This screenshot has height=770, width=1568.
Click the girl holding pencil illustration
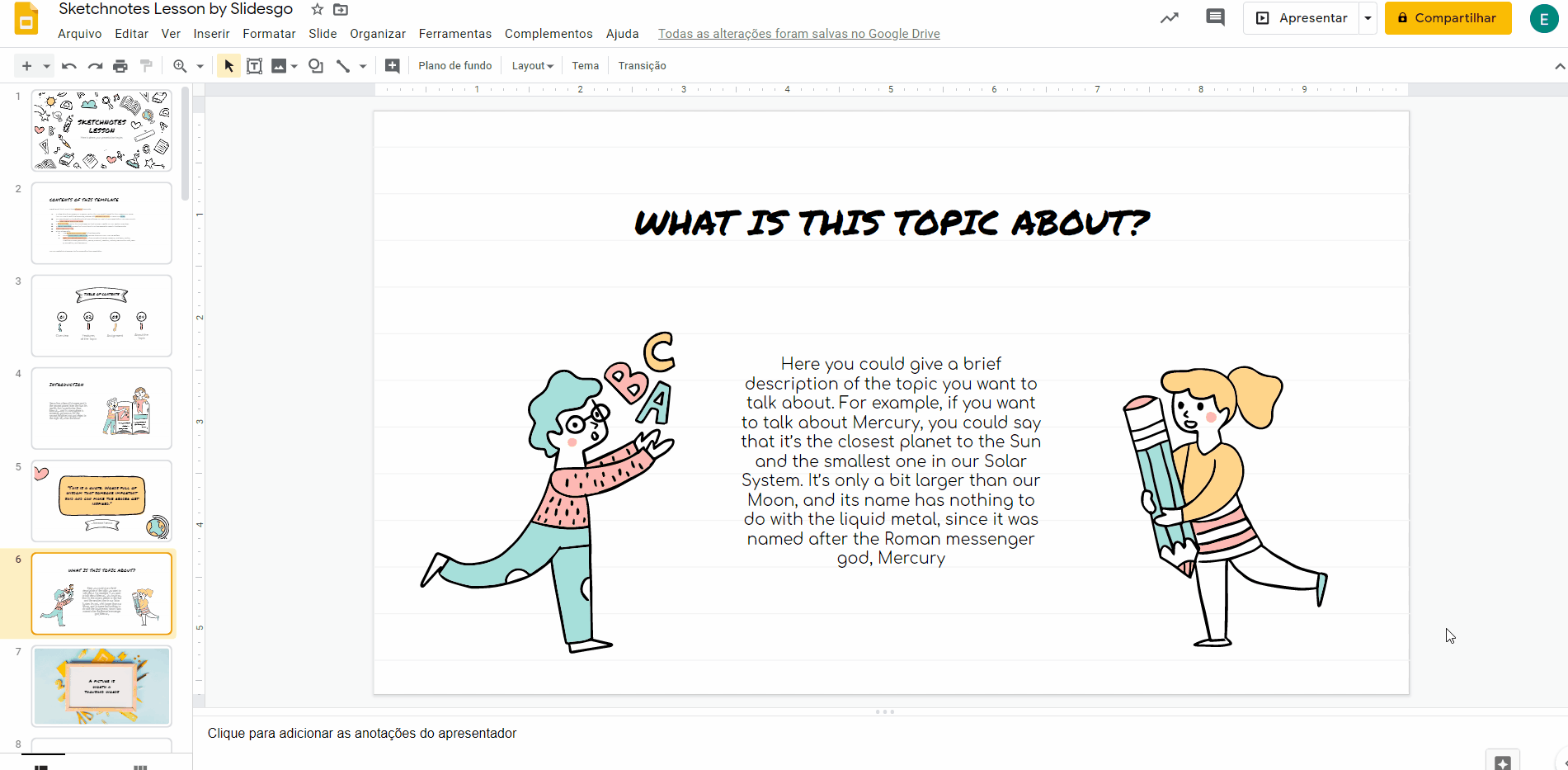click(x=1226, y=506)
